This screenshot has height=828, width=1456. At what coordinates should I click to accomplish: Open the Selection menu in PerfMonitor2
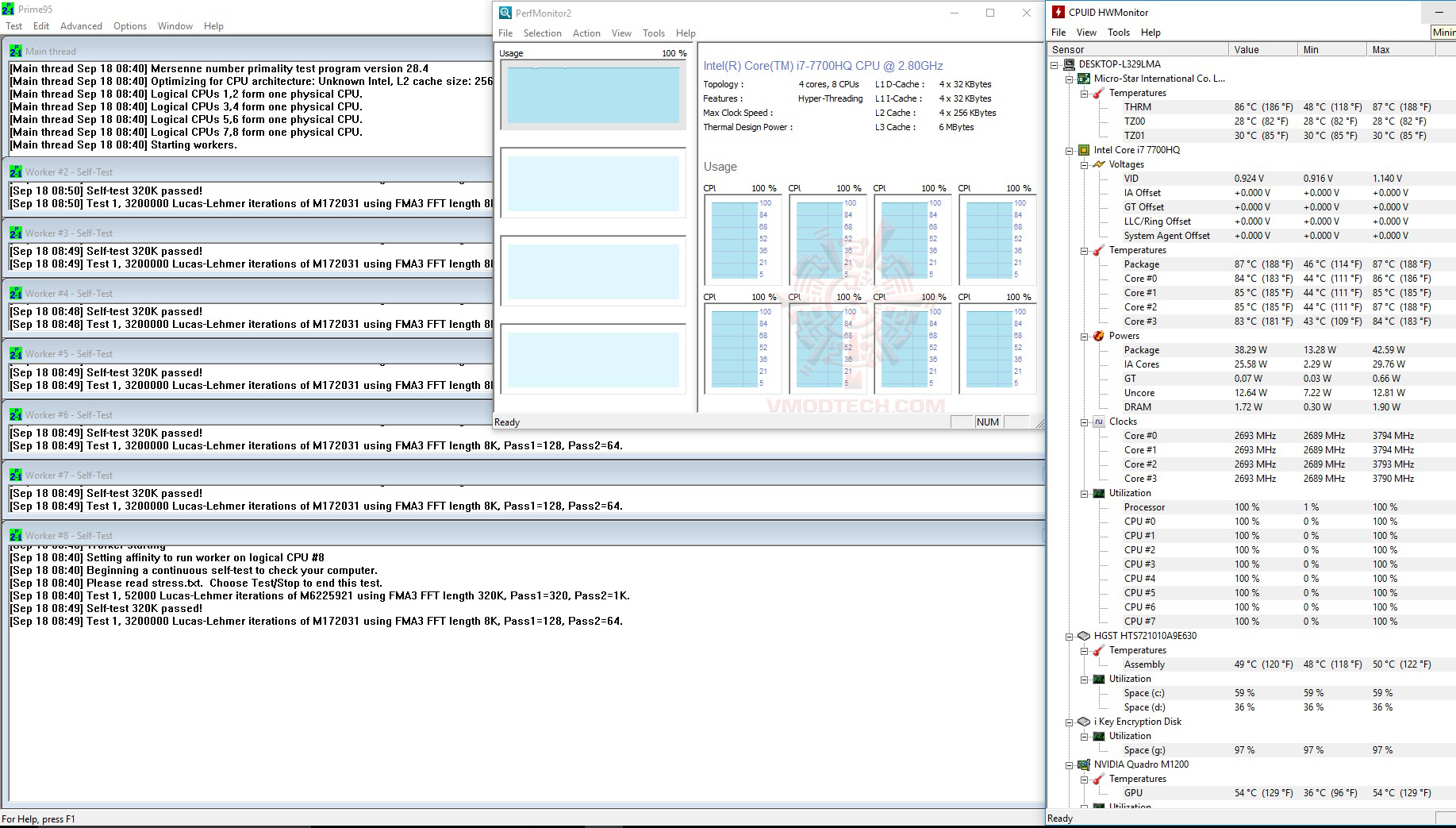click(543, 33)
